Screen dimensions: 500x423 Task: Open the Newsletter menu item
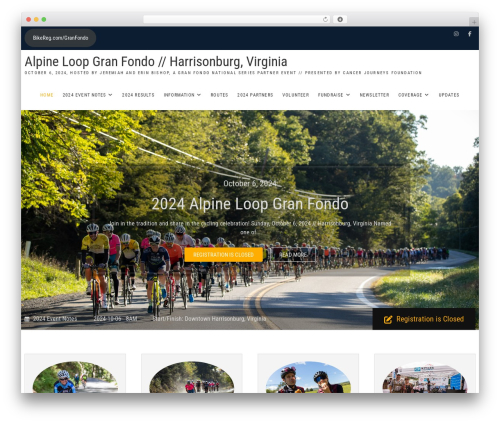[x=374, y=95]
